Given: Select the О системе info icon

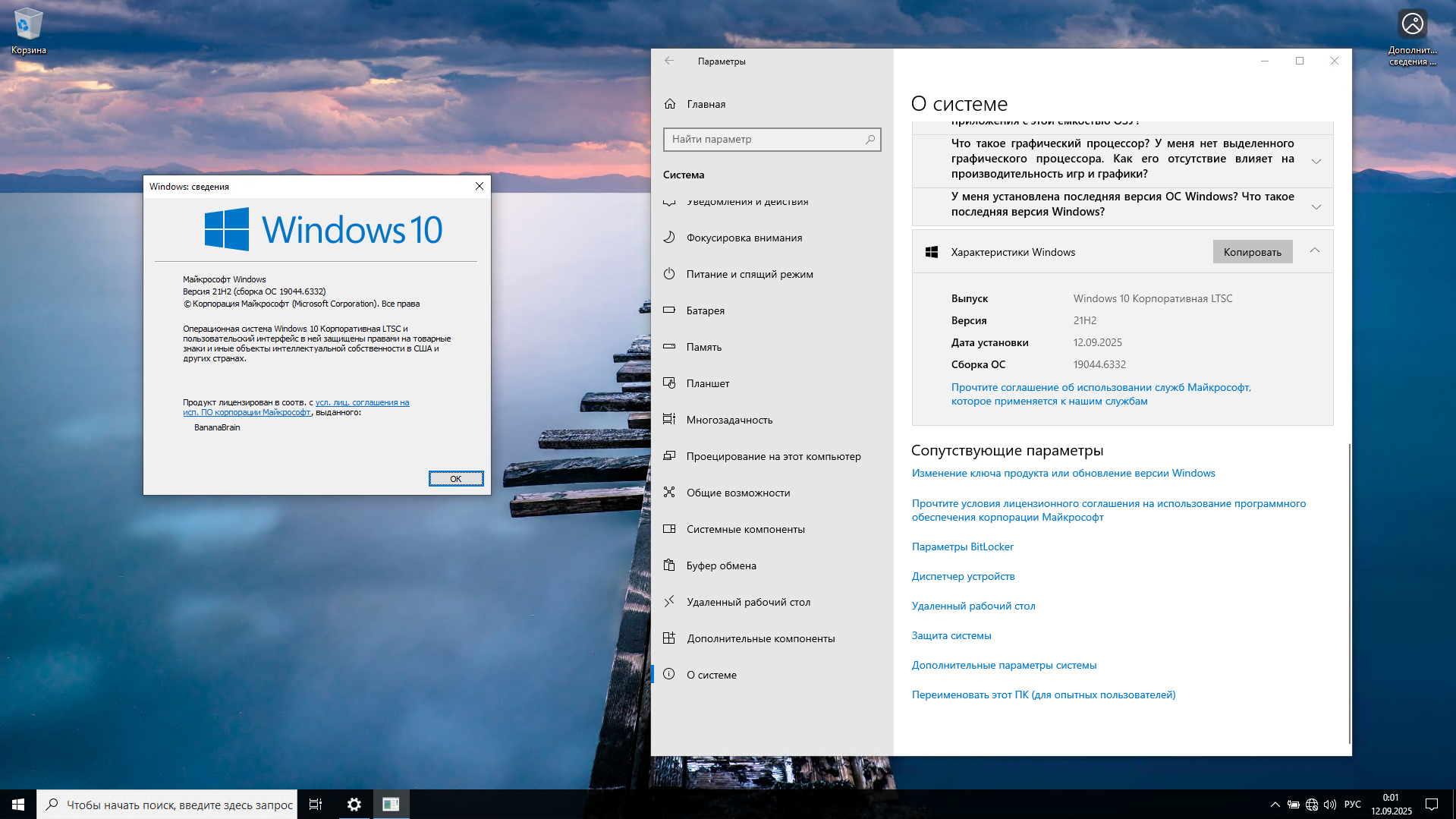Looking at the screenshot, I should point(669,674).
